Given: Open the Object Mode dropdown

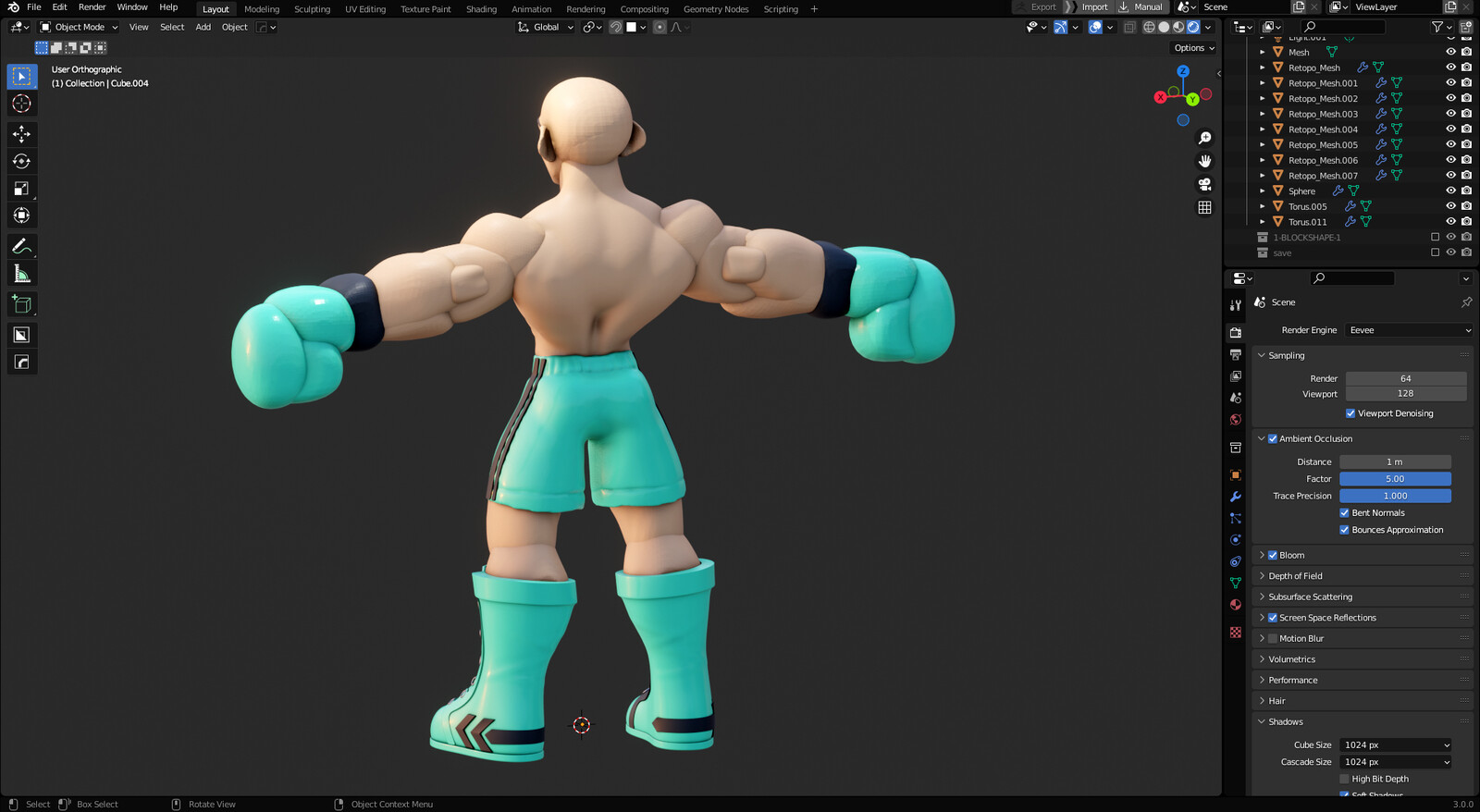Looking at the screenshot, I should (x=79, y=27).
